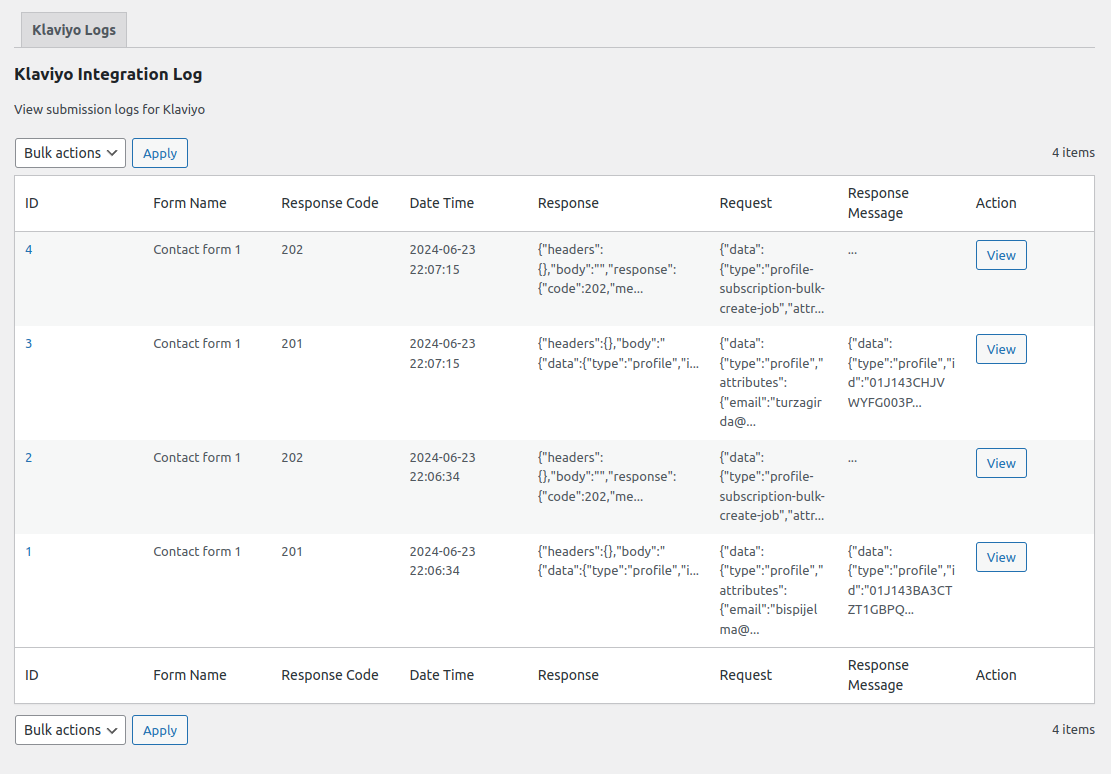Viewport: 1111px width, 774px height.
Task: Click response code 202 in row 4
Action: click(292, 249)
